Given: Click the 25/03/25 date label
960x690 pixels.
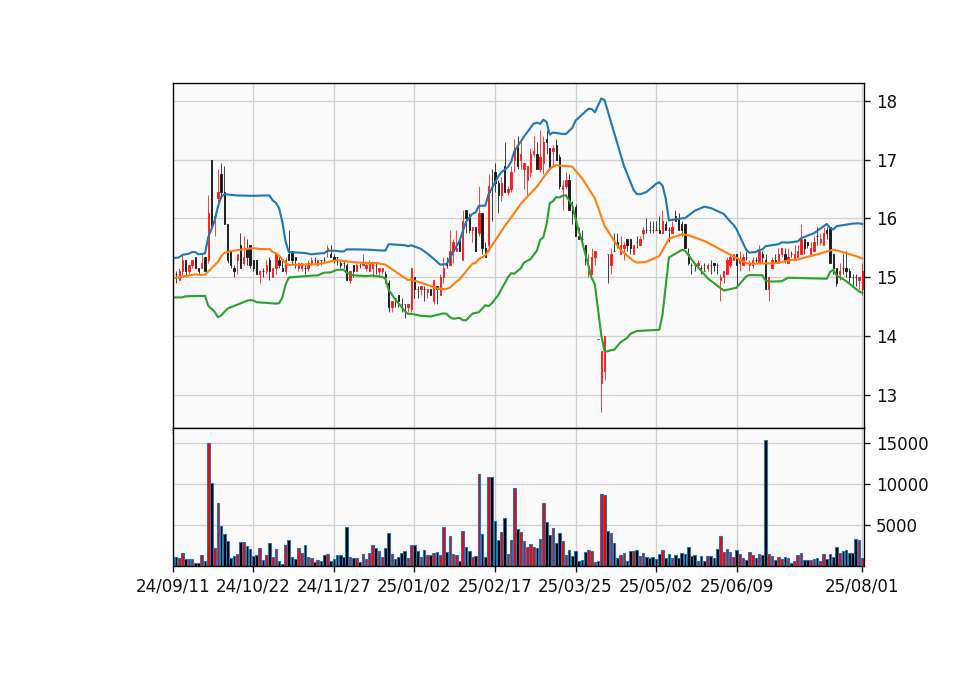Looking at the screenshot, I should pyautogui.click(x=575, y=586).
